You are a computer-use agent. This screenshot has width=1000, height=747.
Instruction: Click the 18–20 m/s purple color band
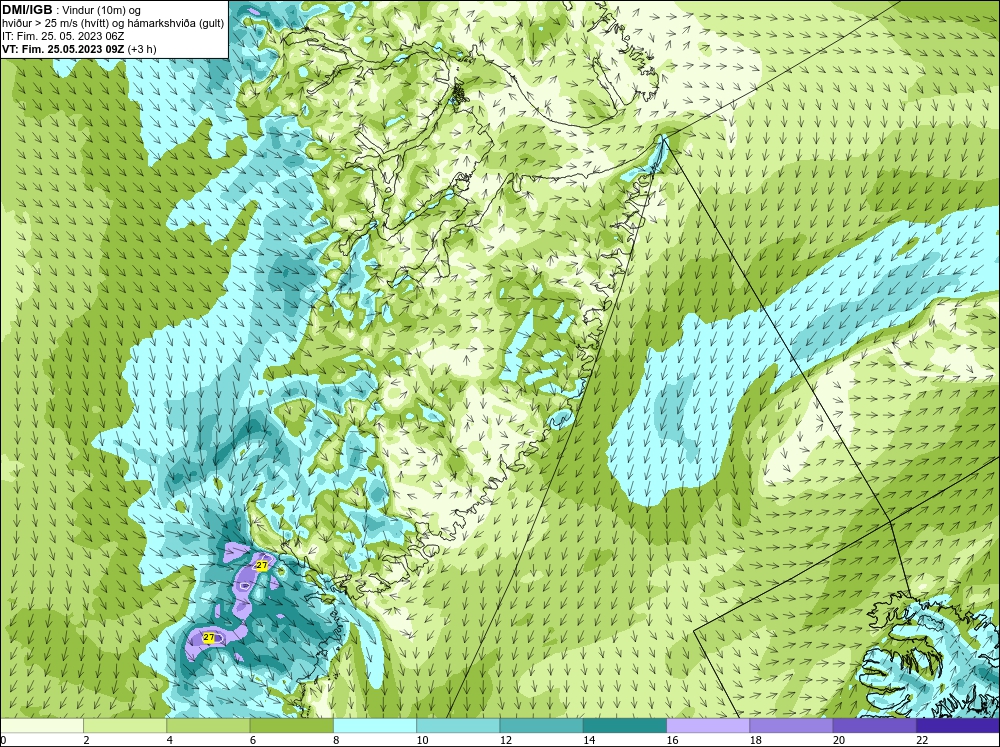791,726
